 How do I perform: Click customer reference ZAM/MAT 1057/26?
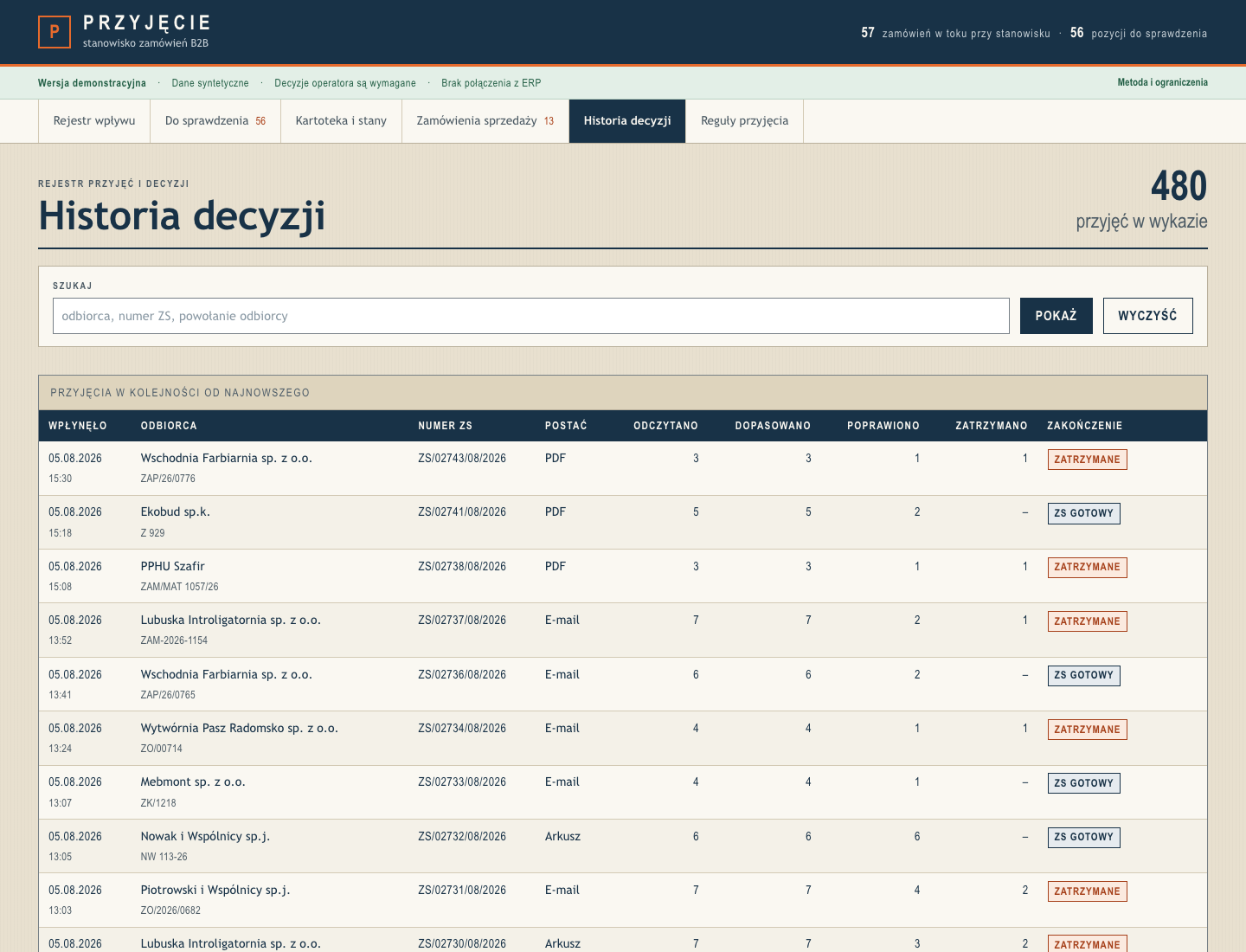(180, 587)
